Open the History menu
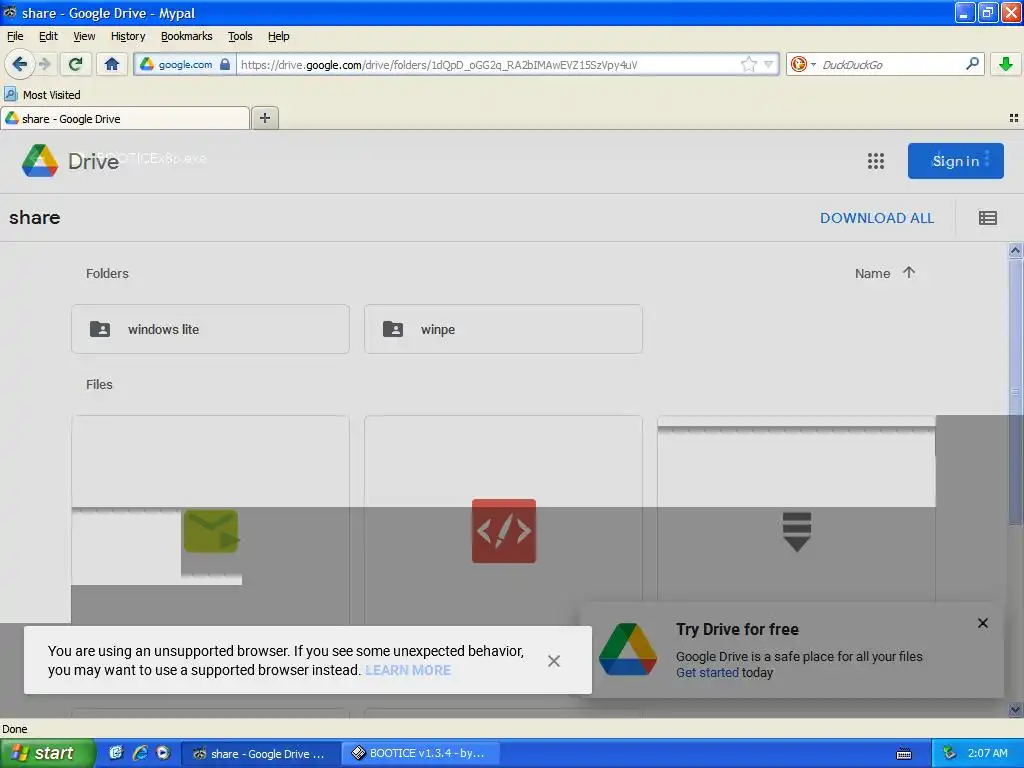The height and width of the screenshot is (768, 1024). click(x=128, y=36)
